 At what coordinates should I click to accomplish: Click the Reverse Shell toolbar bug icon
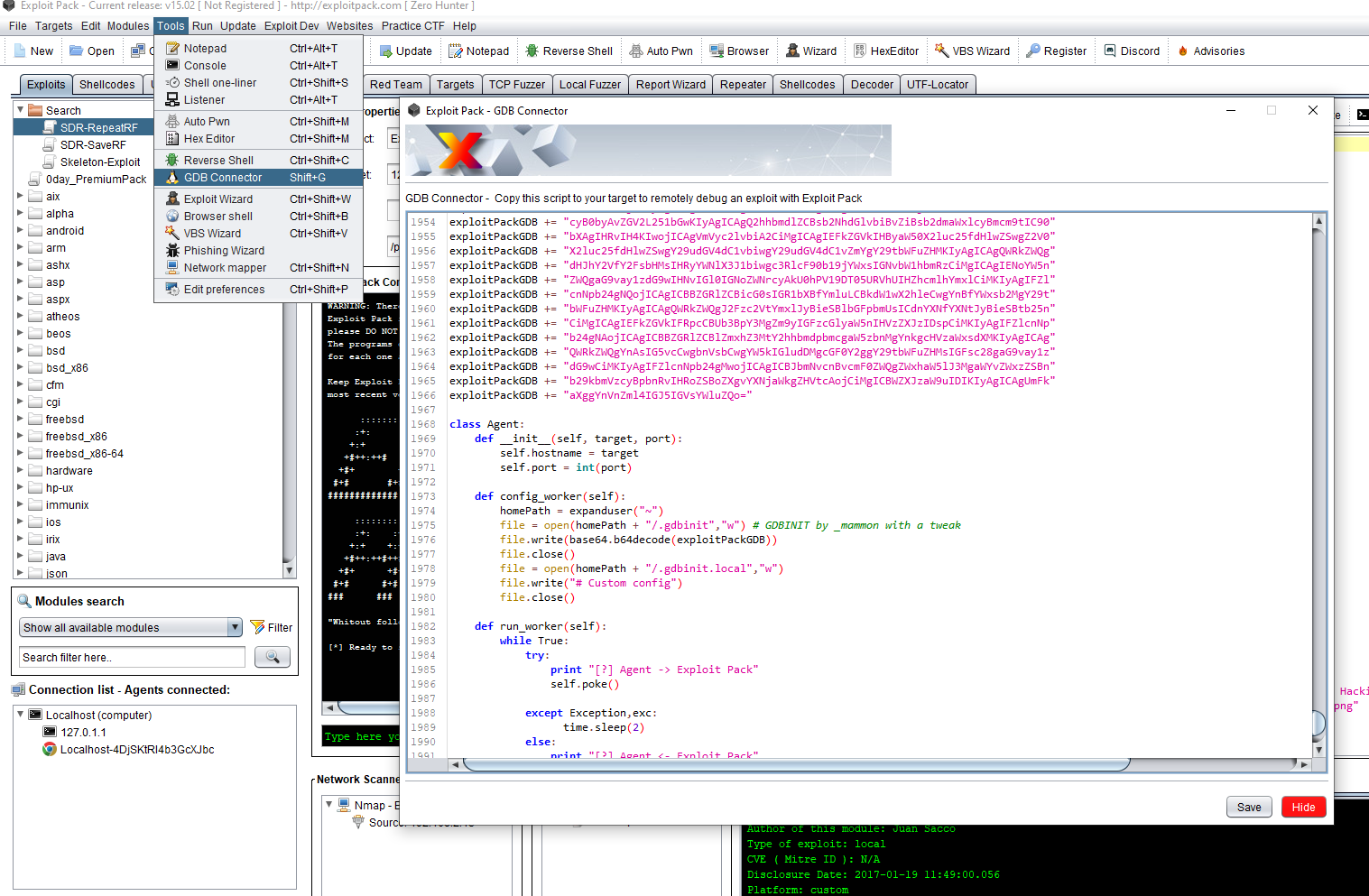(x=532, y=51)
